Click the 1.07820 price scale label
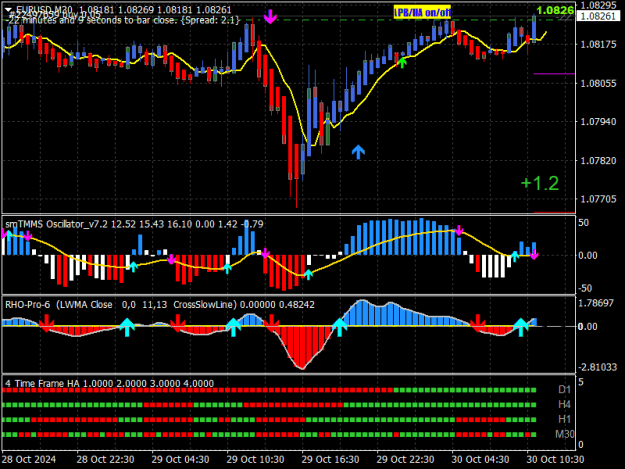The image size is (625, 469). (599, 161)
